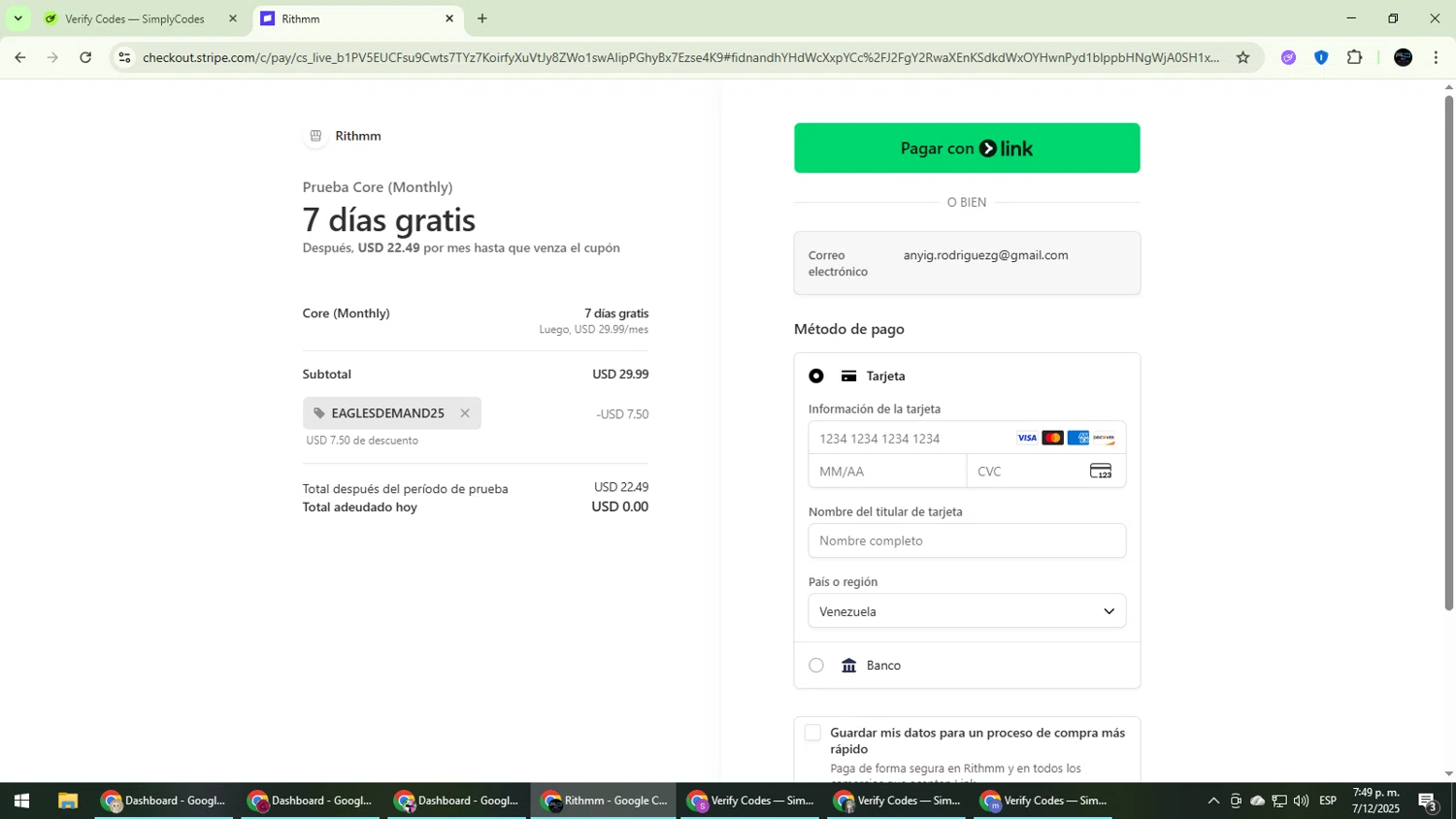Click the American Express logo

1078,439
